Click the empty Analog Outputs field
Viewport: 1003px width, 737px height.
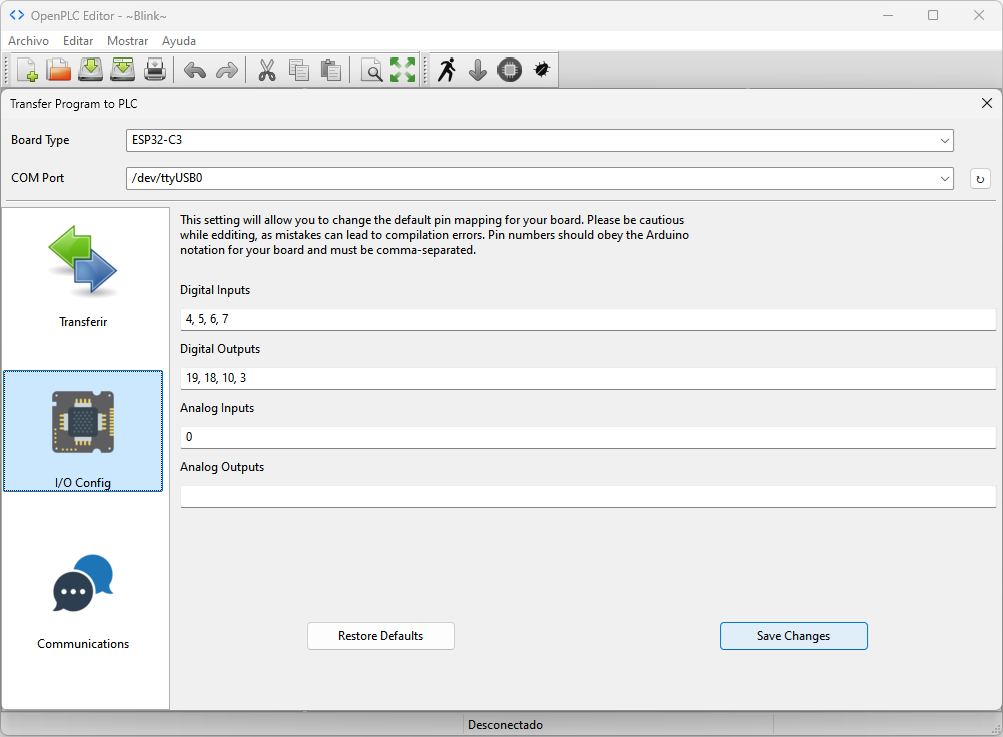(588, 497)
